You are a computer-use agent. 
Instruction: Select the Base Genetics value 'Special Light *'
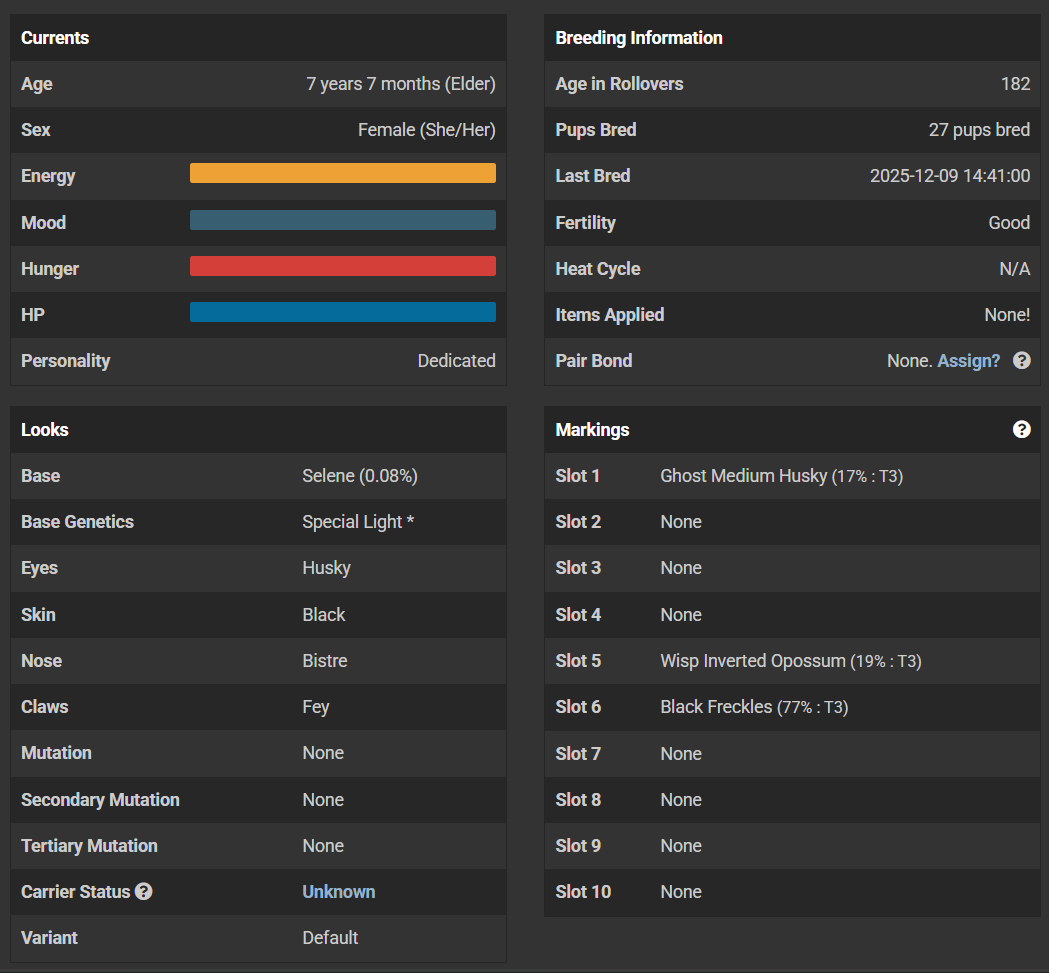(358, 522)
